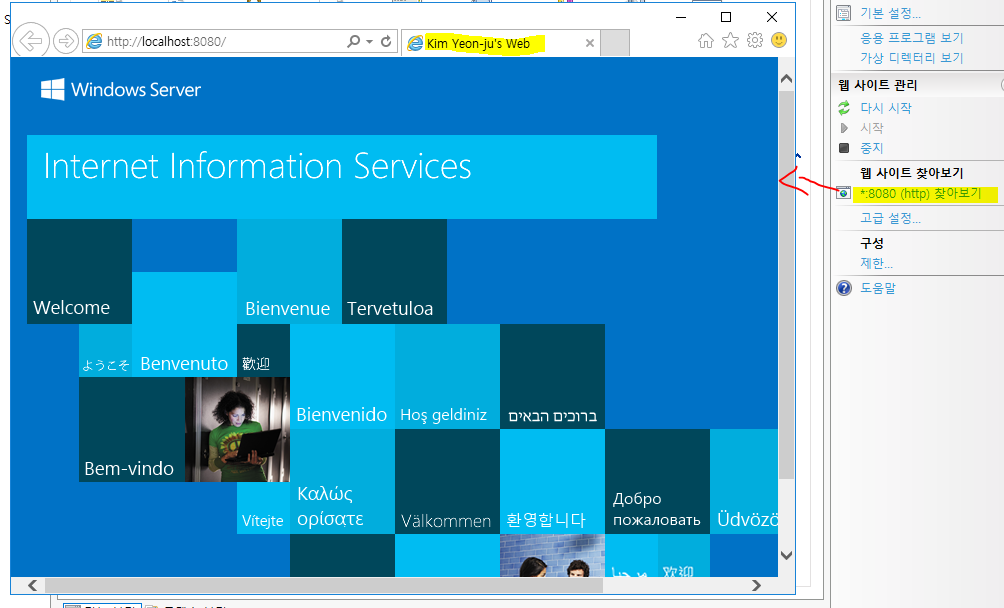
Task: Click the vertical scrollbar down arrow
Action: pyautogui.click(x=786, y=556)
